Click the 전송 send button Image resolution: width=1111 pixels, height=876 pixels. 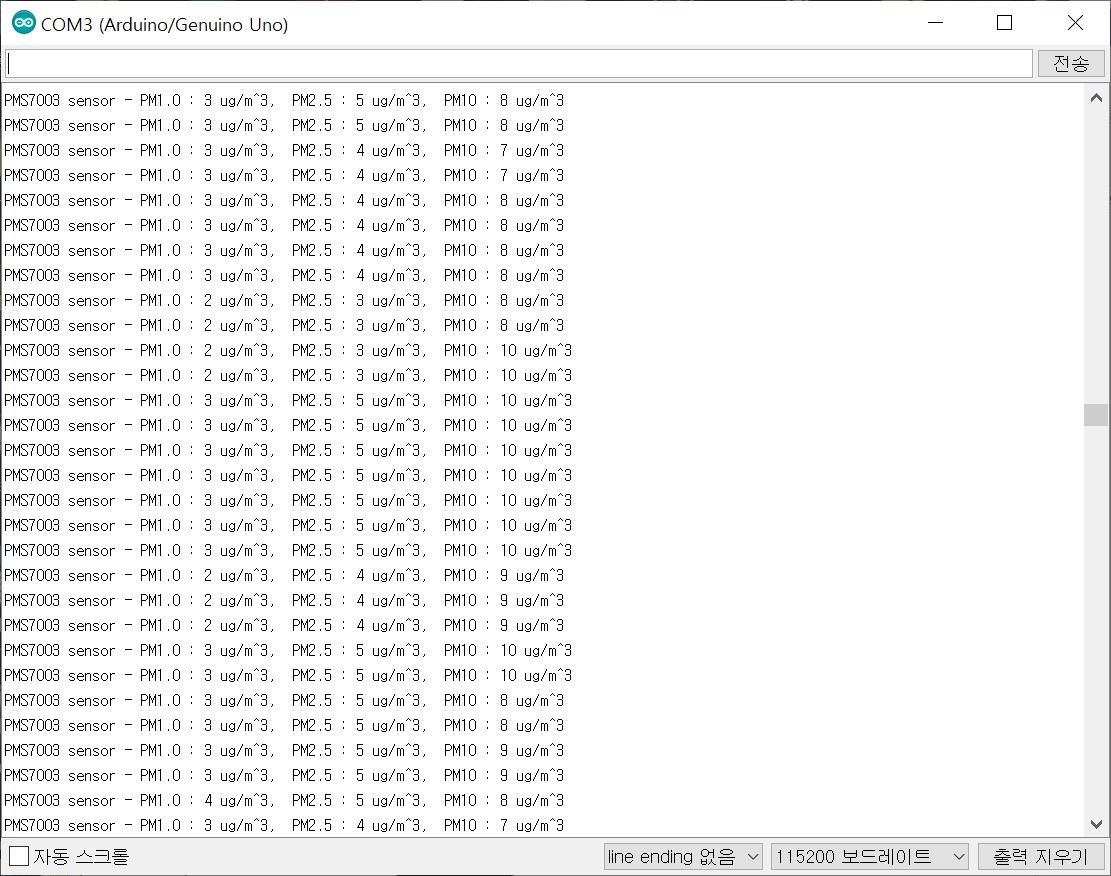click(x=1071, y=64)
